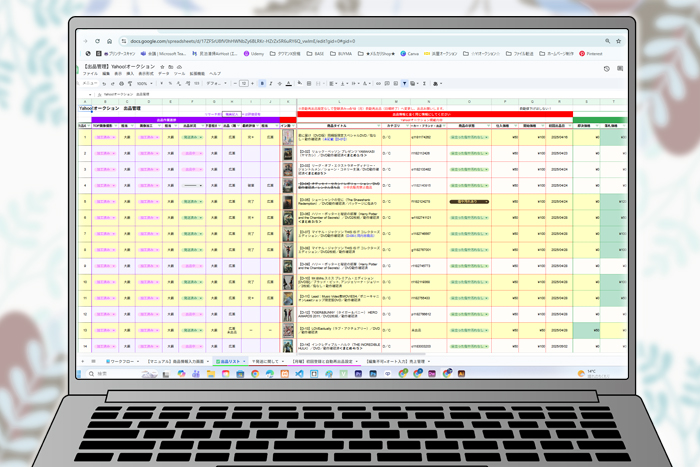Switch to the 下書きに関して sheet tab

[x=266, y=360]
